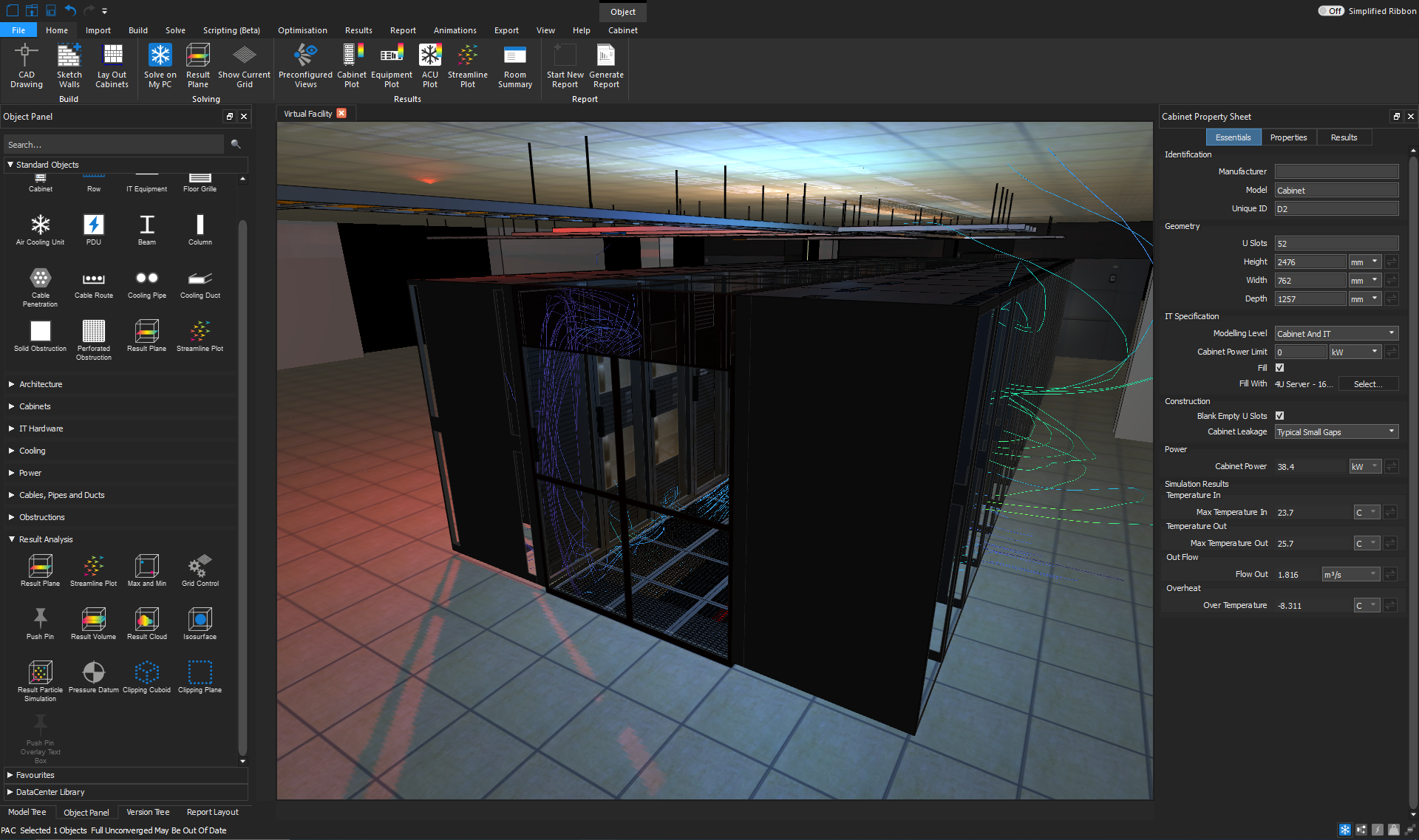This screenshot has width=1419, height=840.
Task: Select the Perforated Obstruction object icon
Action: 93,332
